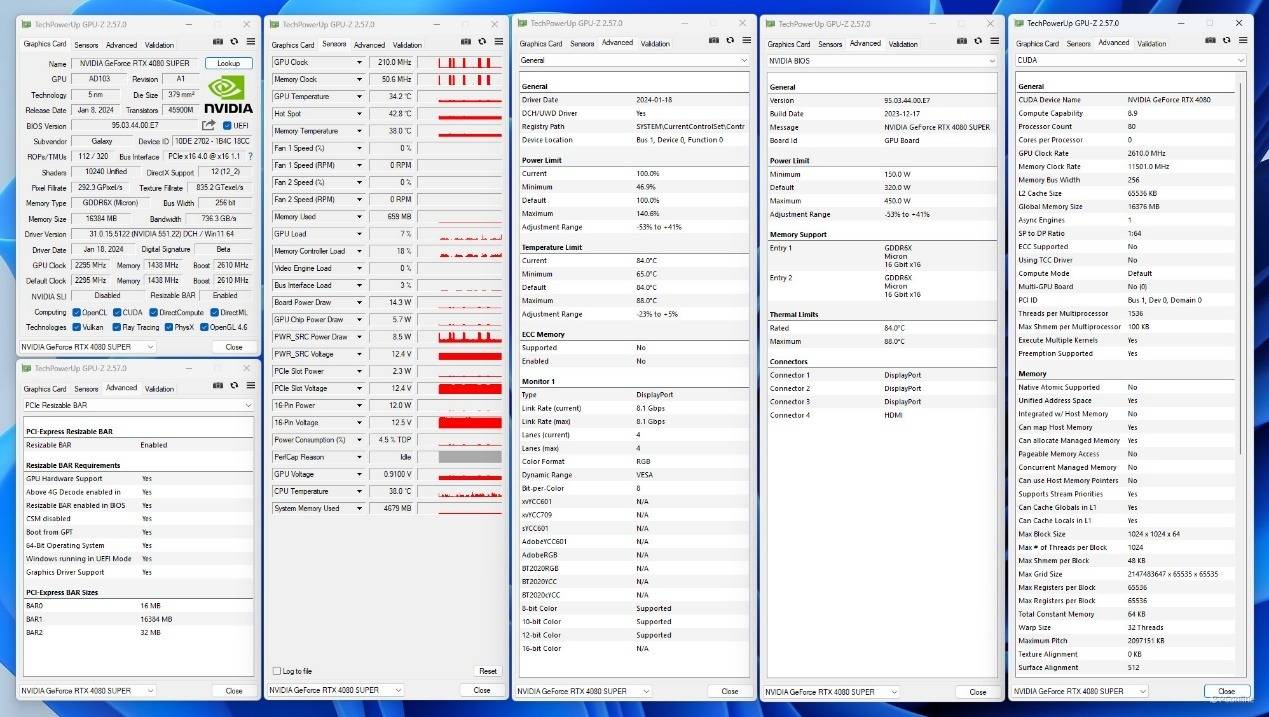Open the PCIe Resizable BAR category dropdown
The image size is (1269, 717).
click(138, 405)
